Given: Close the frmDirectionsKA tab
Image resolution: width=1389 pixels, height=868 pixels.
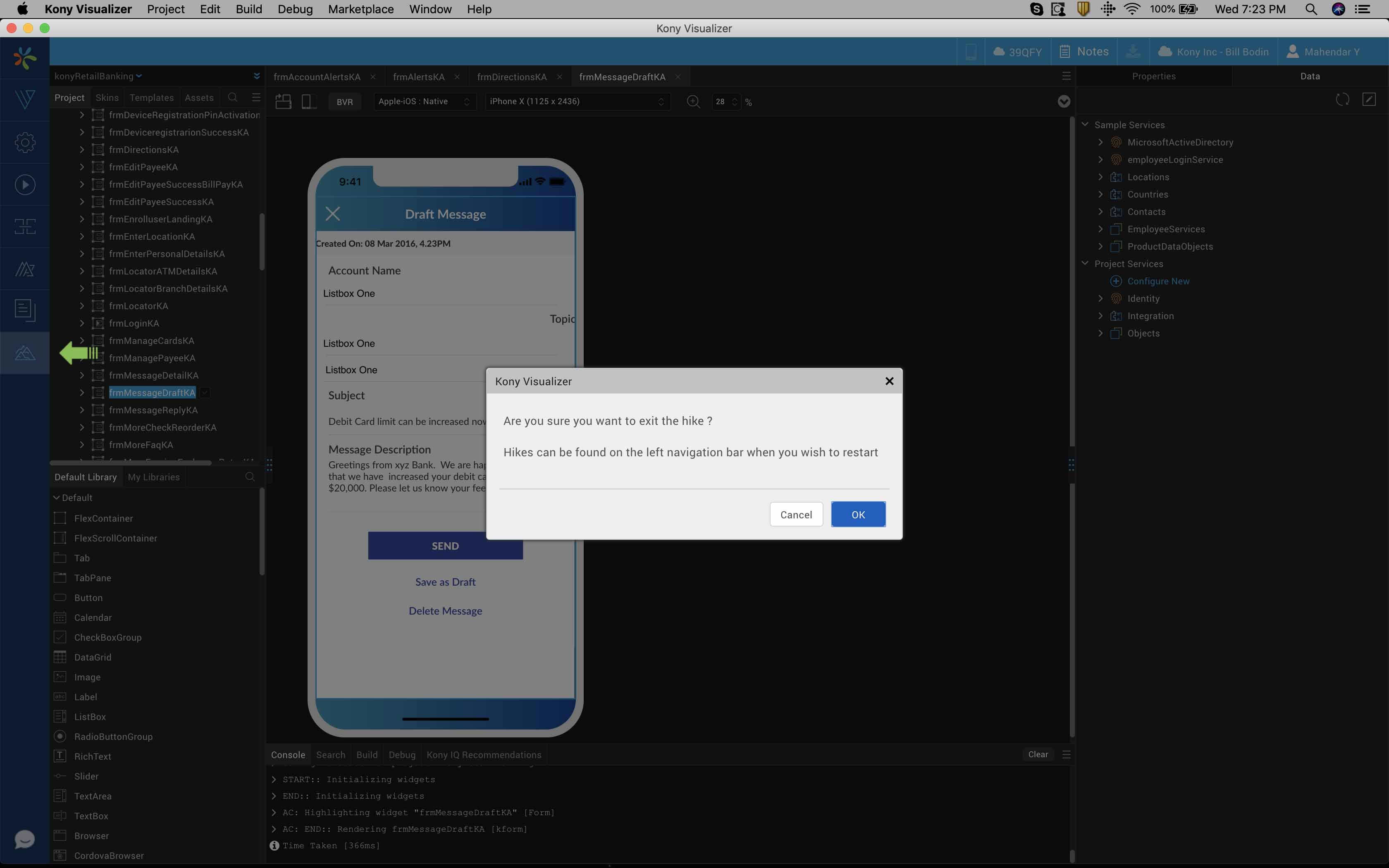Looking at the screenshot, I should pyautogui.click(x=560, y=77).
